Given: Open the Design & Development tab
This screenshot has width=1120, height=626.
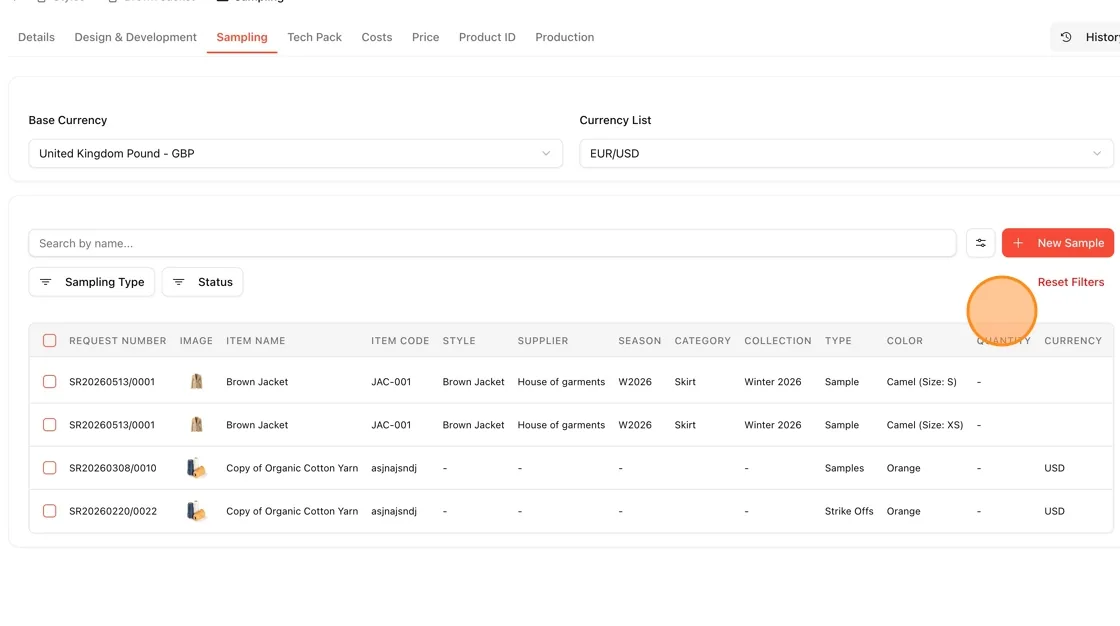Looking at the screenshot, I should click(x=136, y=37).
